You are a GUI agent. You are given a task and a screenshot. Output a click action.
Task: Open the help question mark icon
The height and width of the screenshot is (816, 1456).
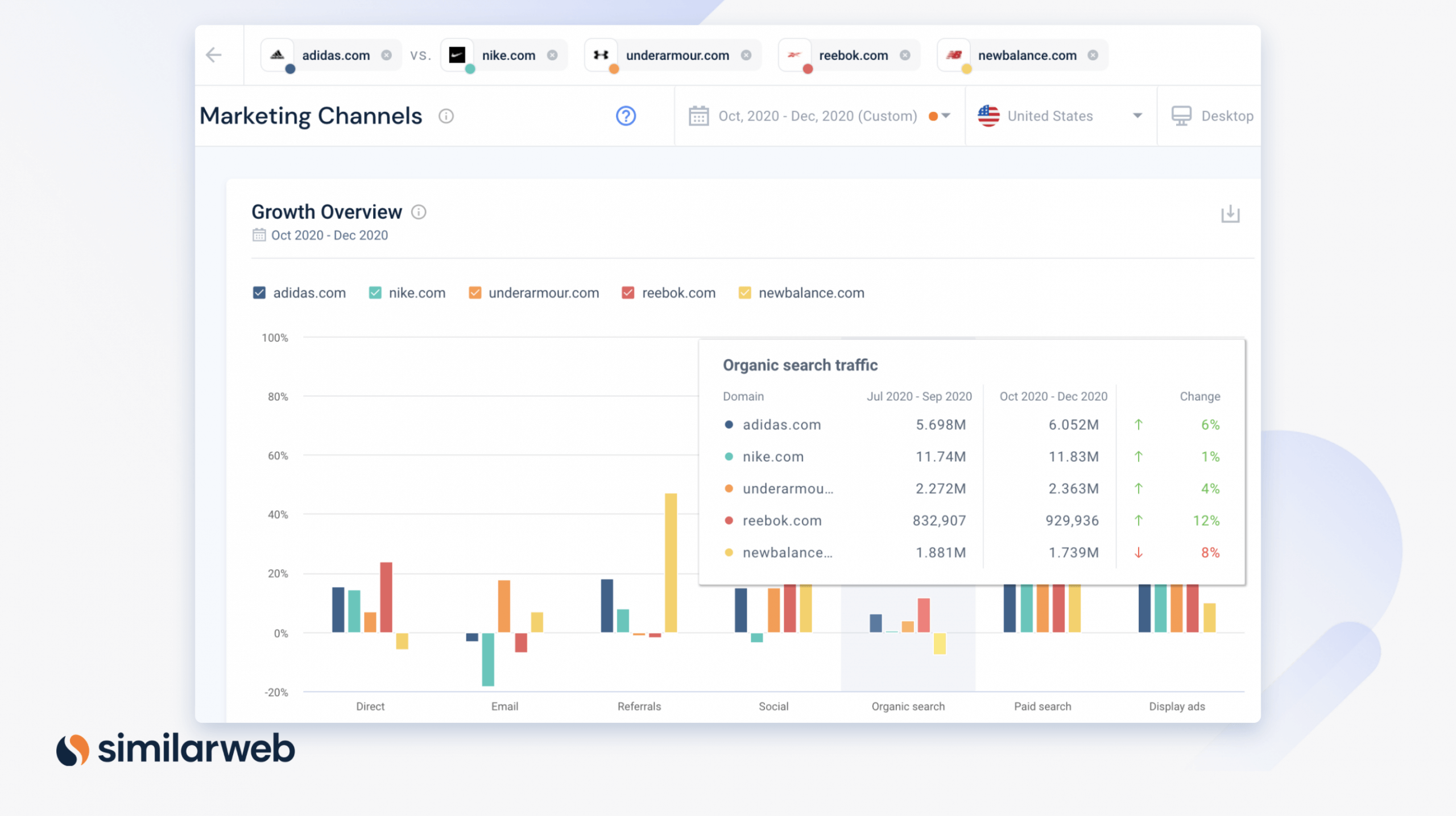click(x=624, y=115)
